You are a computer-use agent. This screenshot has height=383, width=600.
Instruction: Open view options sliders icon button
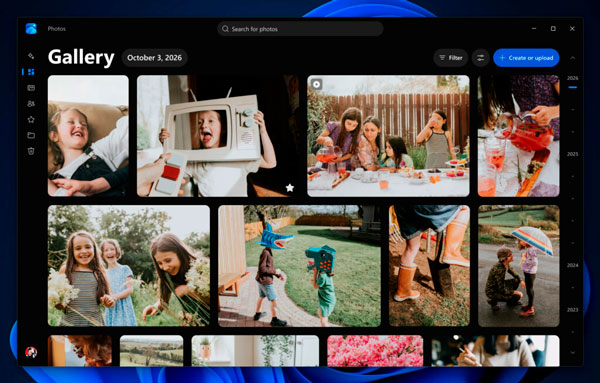pos(480,58)
